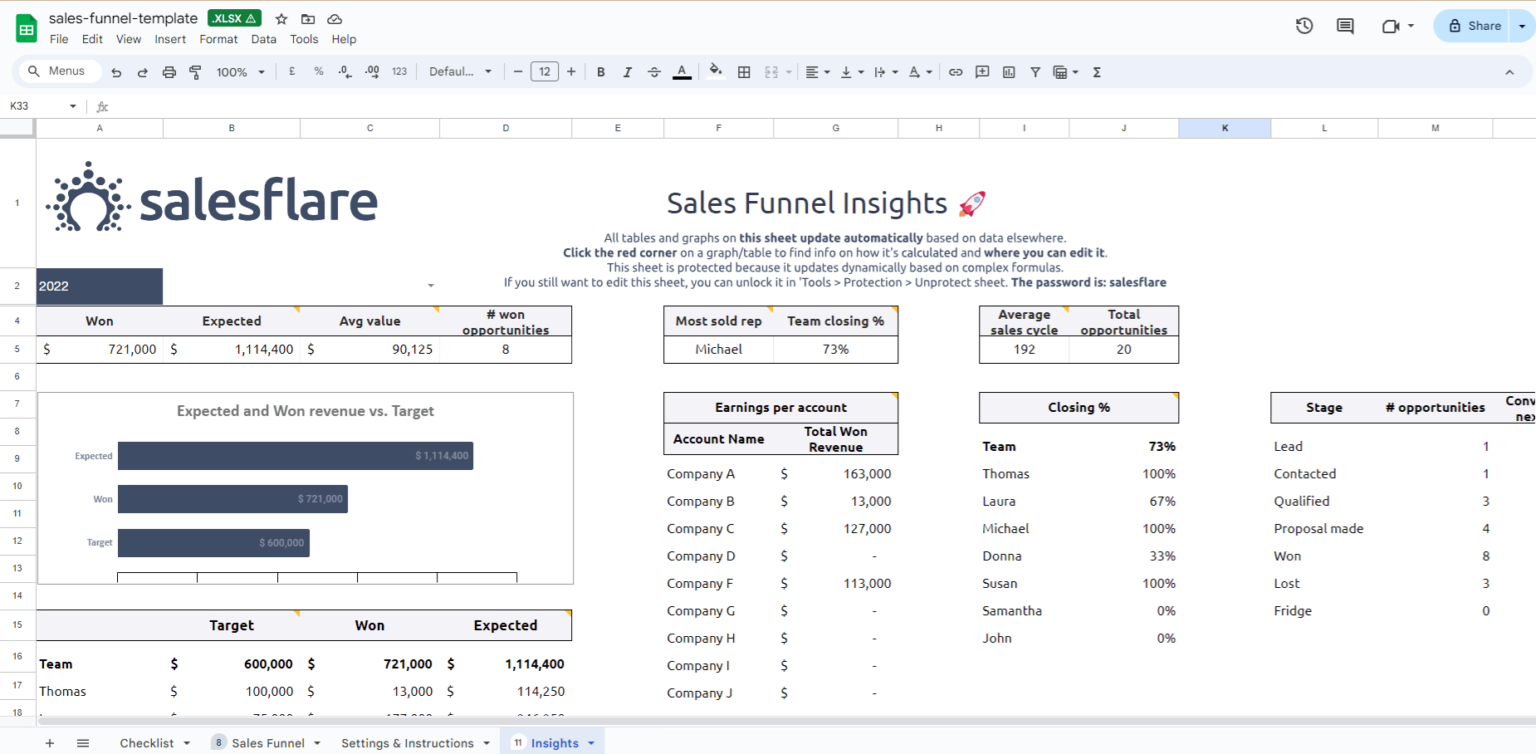Increase decimal places
The height and width of the screenshot is (754, 1536).
click(x=371, y=71)
